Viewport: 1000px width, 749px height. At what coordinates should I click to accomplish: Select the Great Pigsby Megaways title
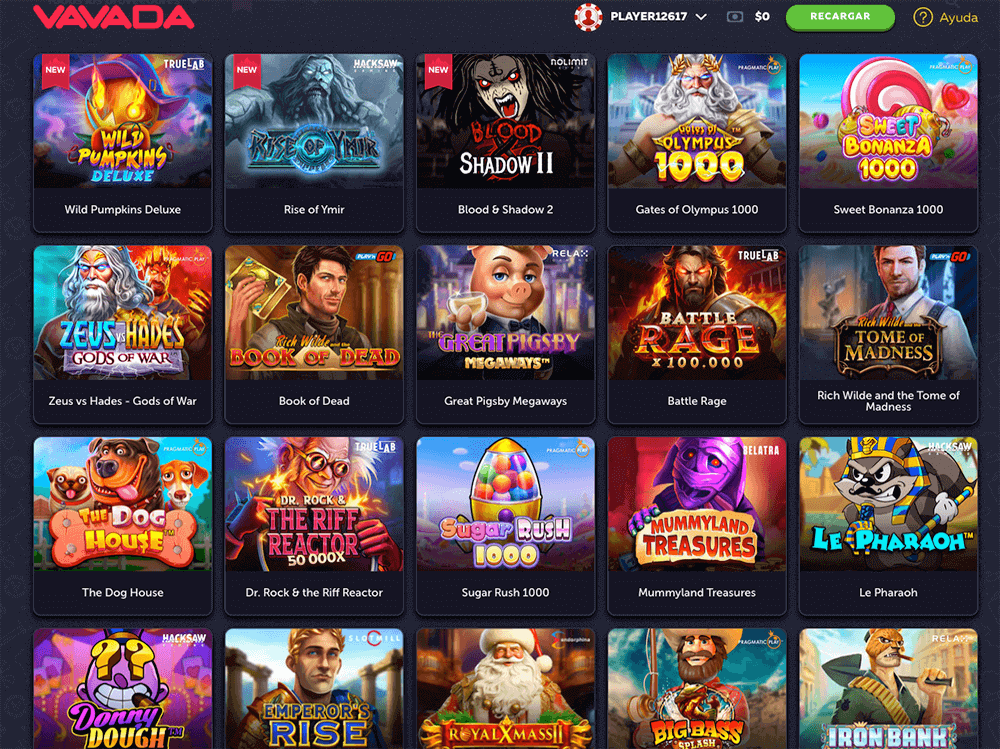[x=506, y=401]
